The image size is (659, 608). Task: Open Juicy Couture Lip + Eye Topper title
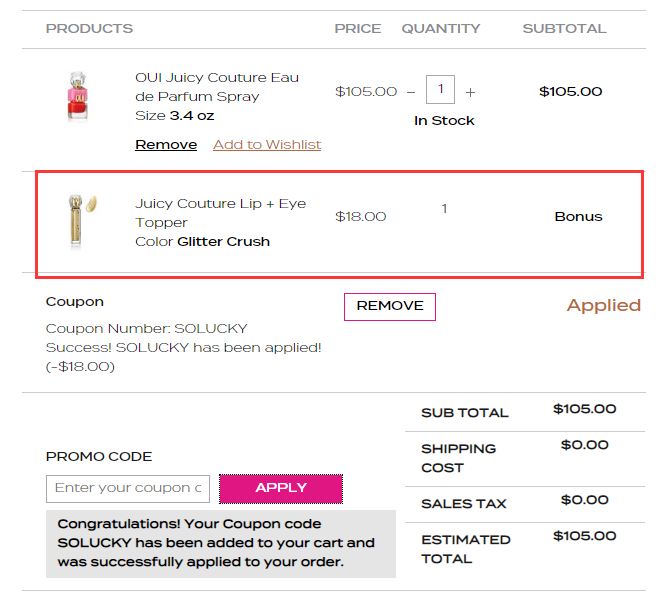(220, 213)
